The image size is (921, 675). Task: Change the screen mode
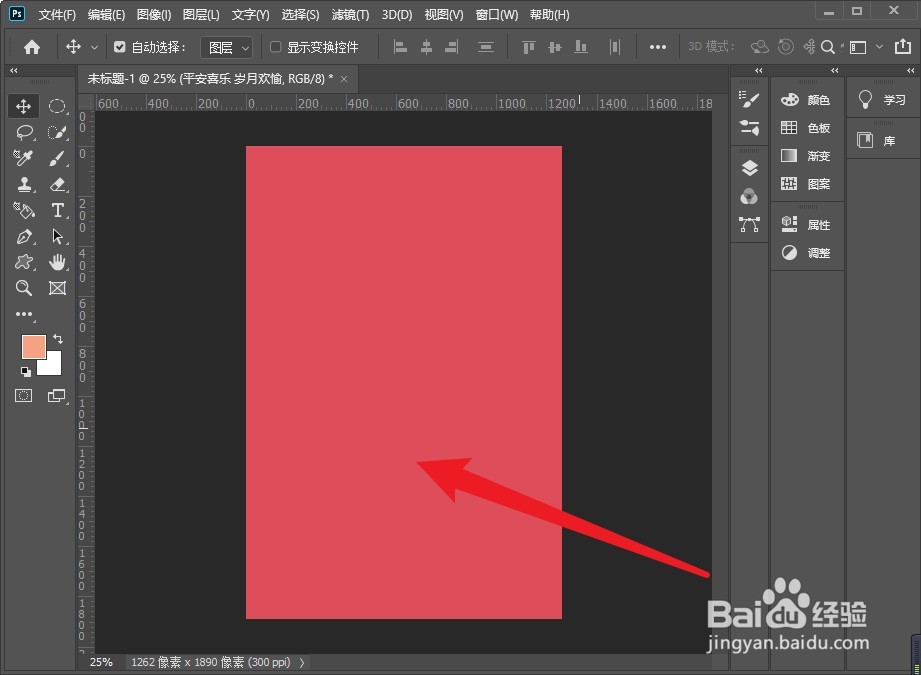point(56,395)
